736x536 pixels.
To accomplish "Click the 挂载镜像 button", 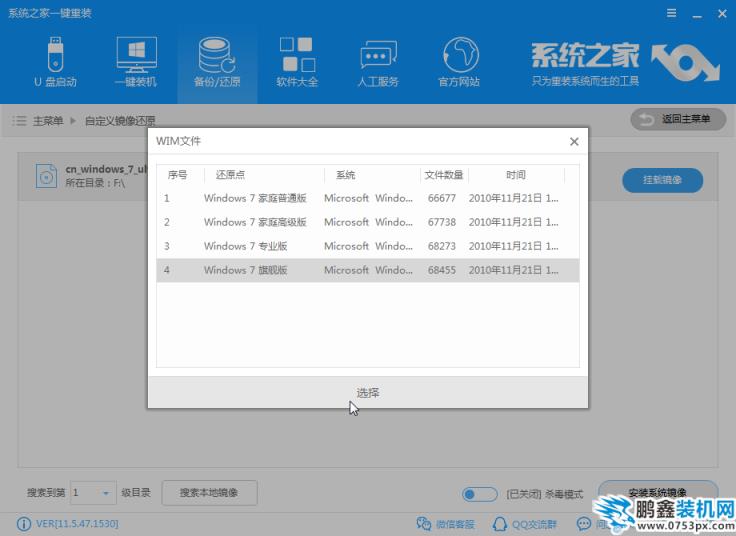I will coord(662,180).
